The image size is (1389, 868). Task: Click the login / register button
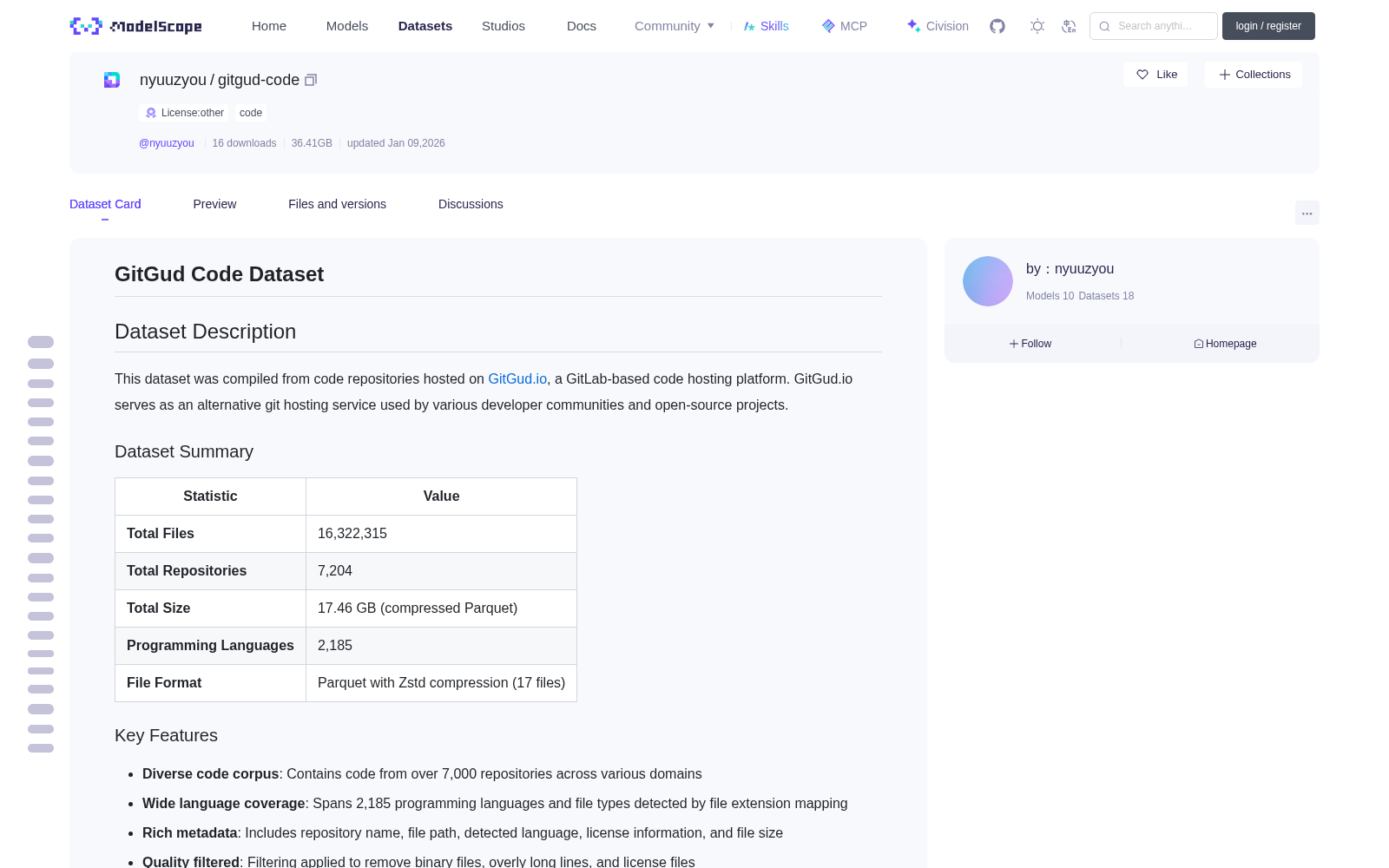pos(1268,26)
